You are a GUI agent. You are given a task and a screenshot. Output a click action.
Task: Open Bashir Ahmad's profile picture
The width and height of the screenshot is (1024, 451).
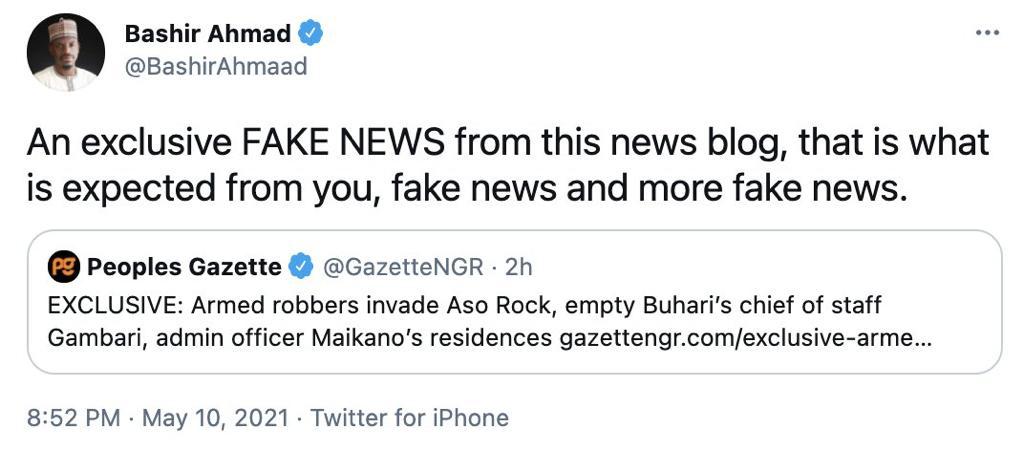coord(62,52)
